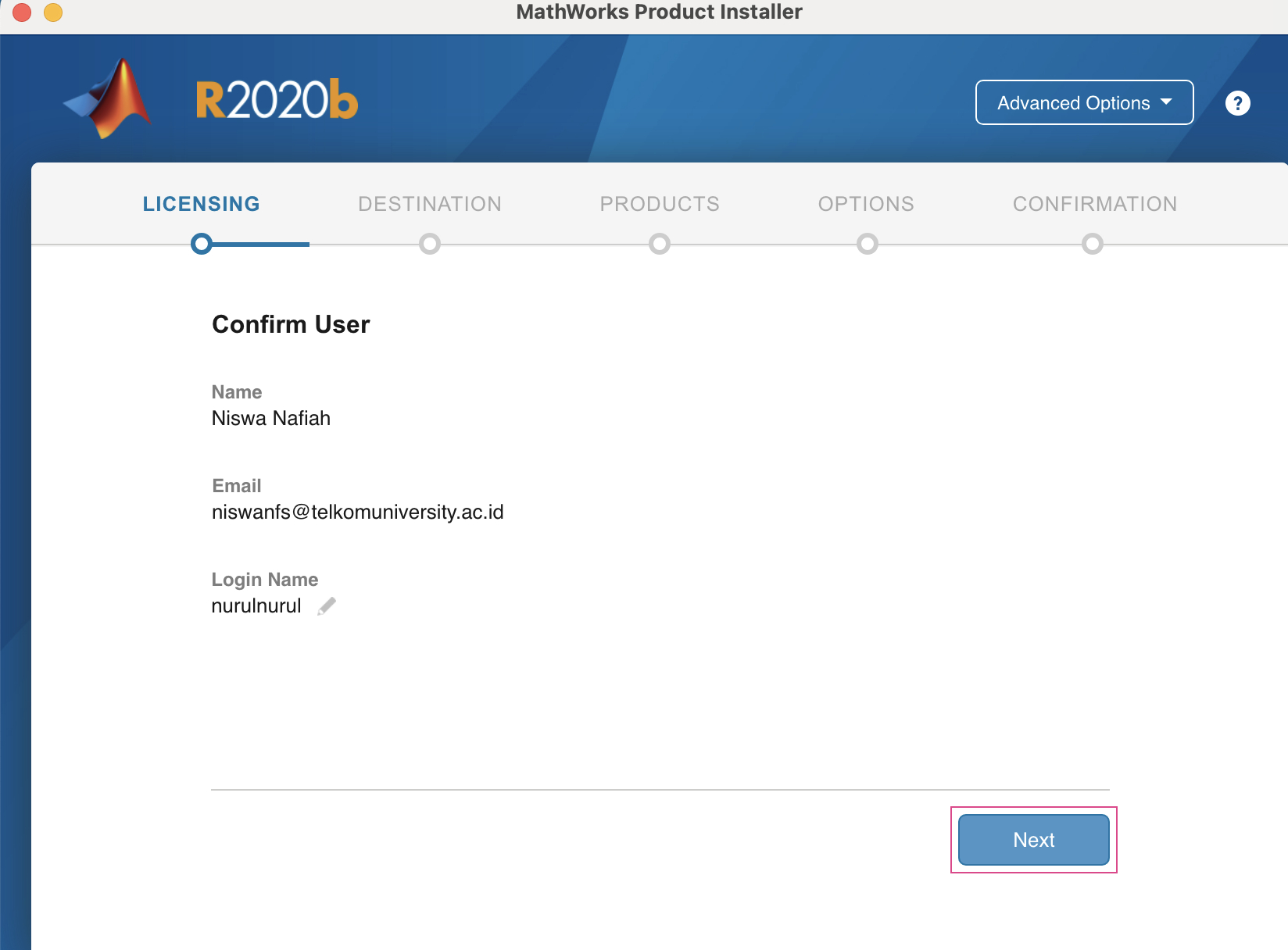The width and height of the screenshot is (1288, 950).
Task: Jump to the CONFIRMATION tab
Action: tap(1094, 204)
